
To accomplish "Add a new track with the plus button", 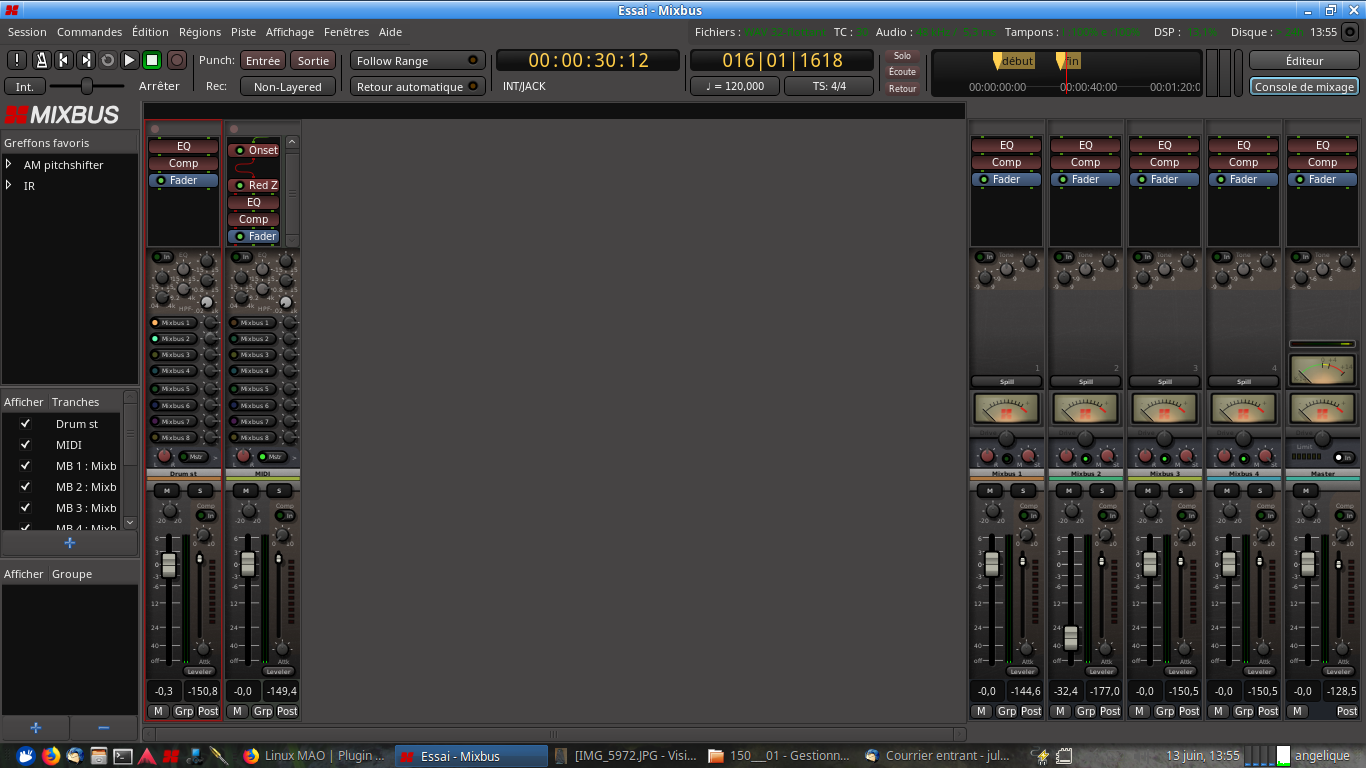I will pos(69,543).
